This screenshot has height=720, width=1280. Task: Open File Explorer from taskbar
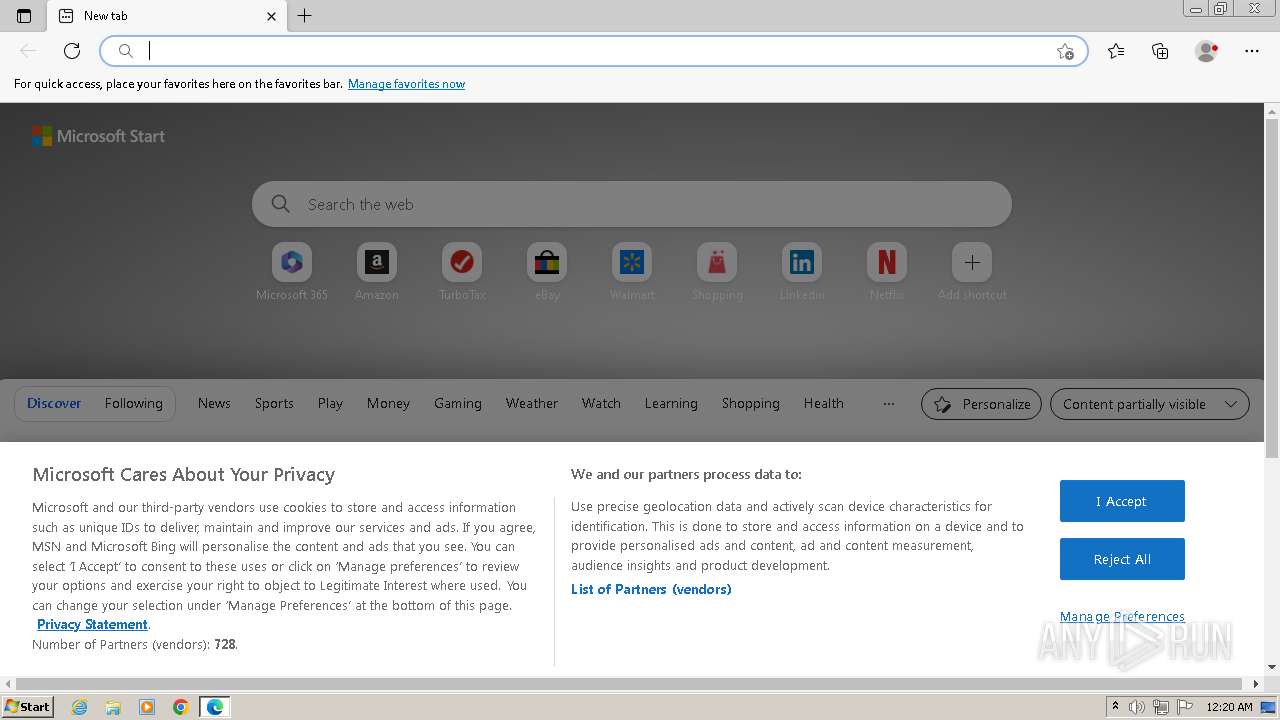click(x=113, y=707)
